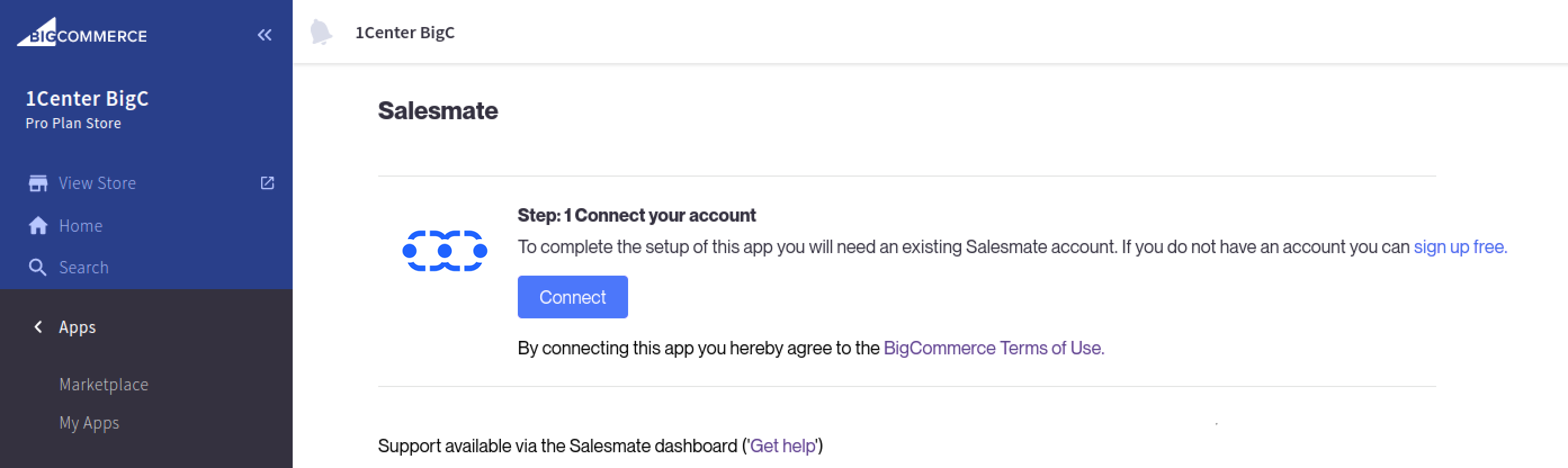Click the Home house icon
The image size is (1568, 468).
[38, 226]
